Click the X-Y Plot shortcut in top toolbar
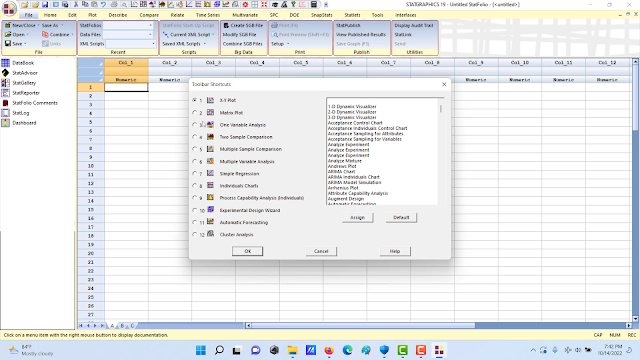 tap(135, 4)
